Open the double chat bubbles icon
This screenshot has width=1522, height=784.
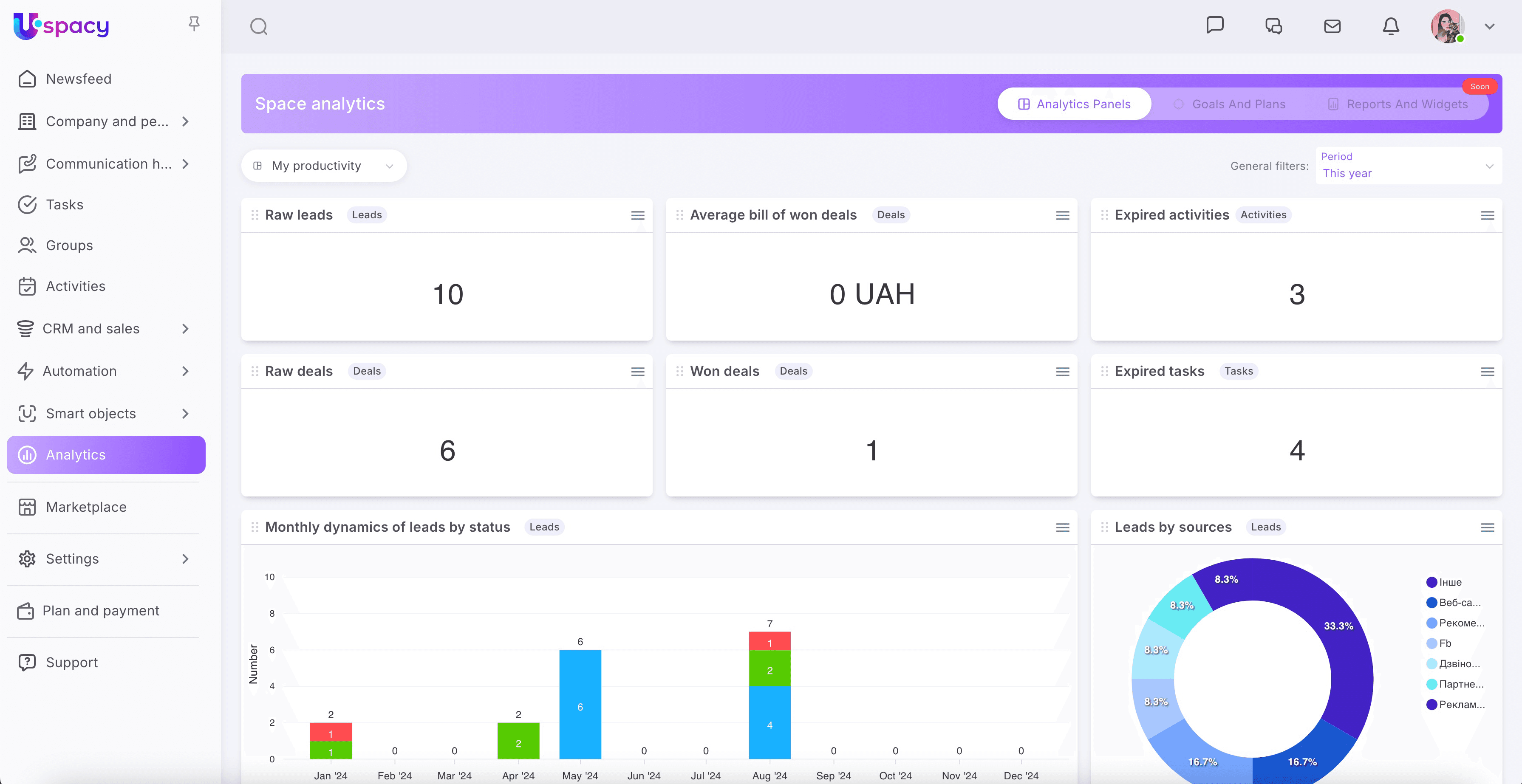[1274, 27]
